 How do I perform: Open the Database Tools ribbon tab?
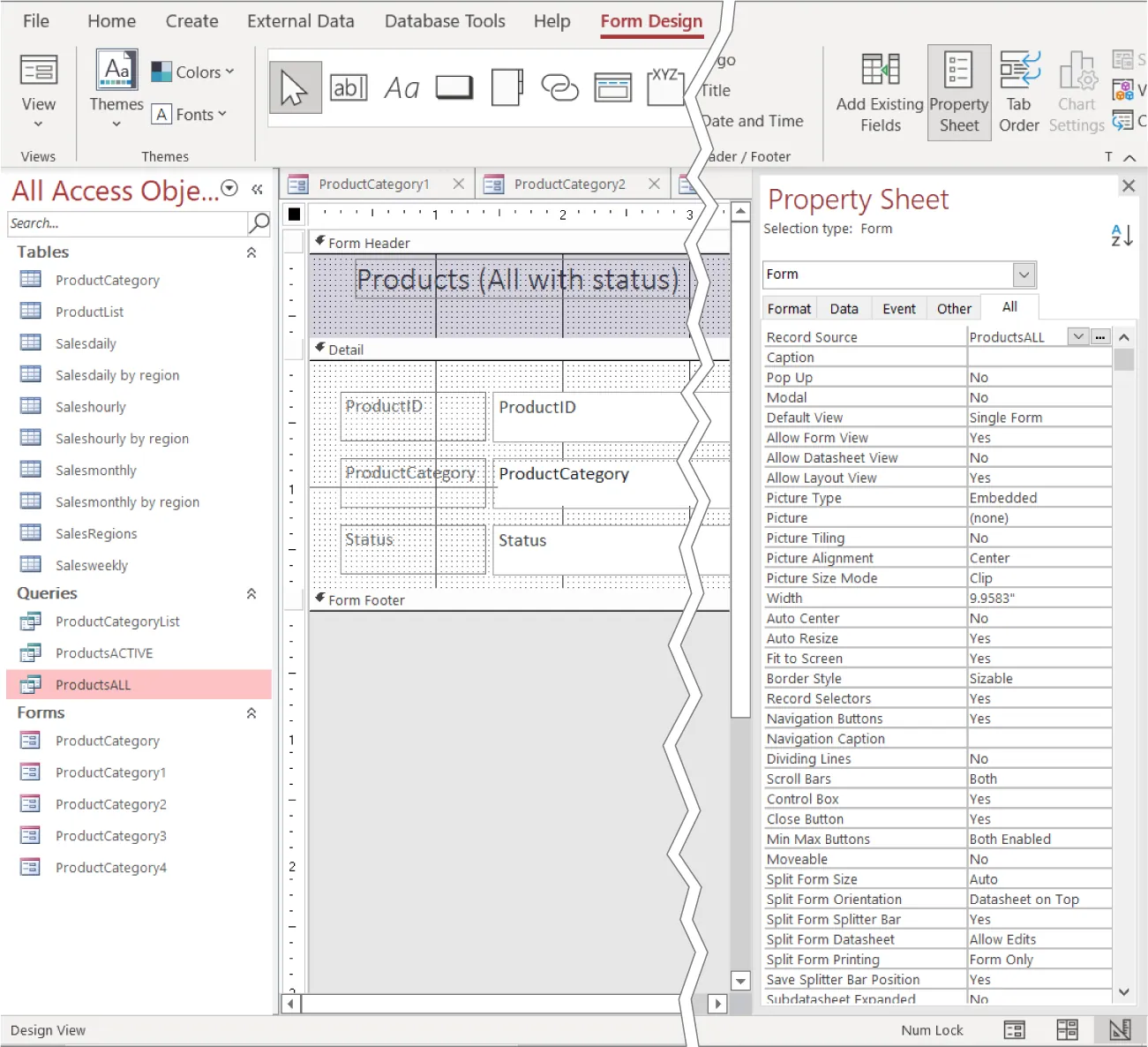click(x=445, y=21)
